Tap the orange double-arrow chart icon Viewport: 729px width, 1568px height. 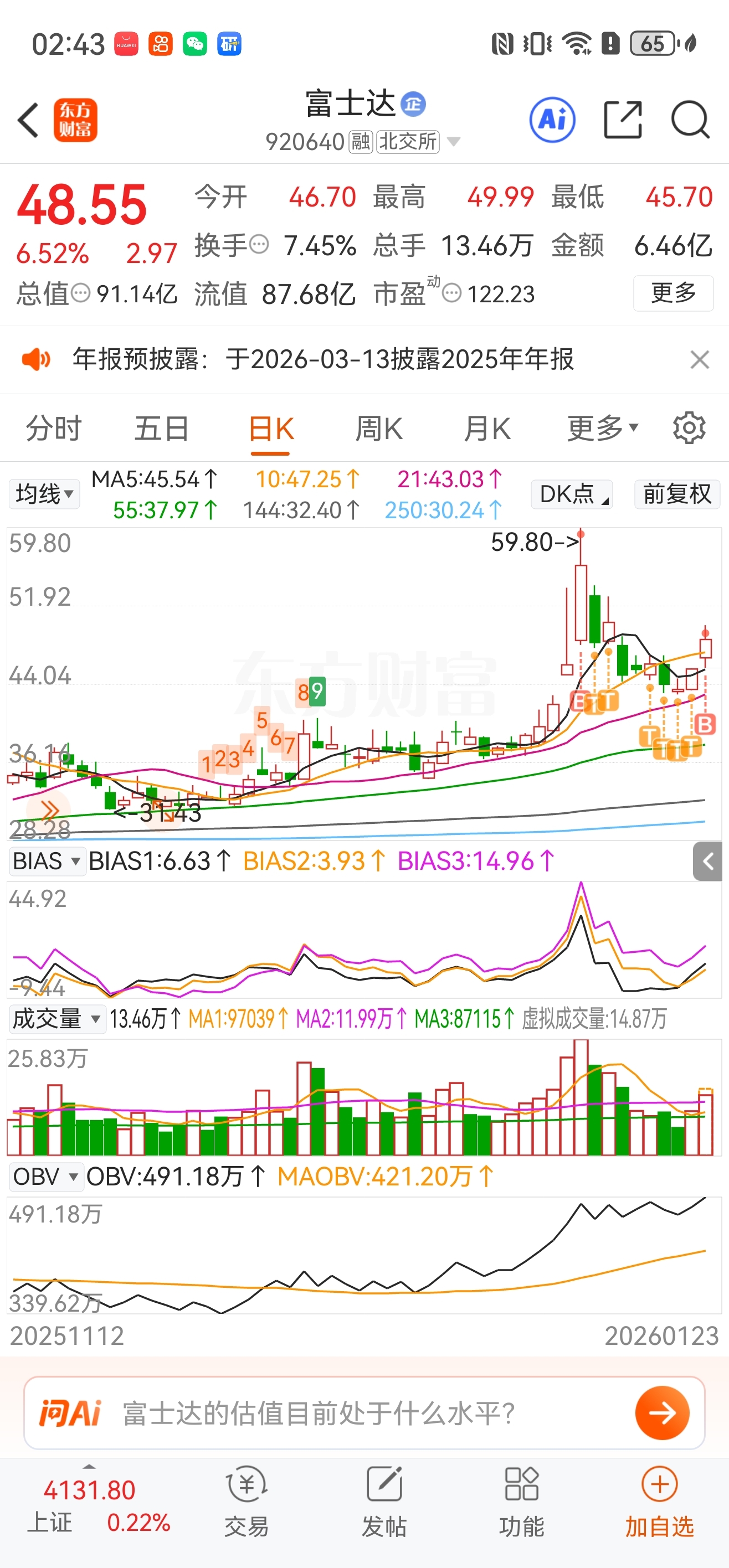pyautogui.click(x=49, y=810)
